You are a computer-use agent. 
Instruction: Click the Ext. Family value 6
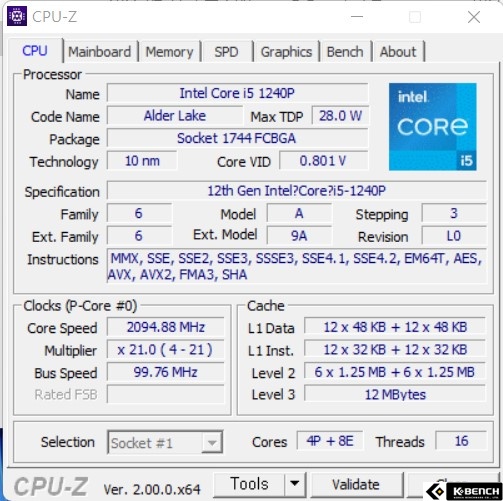(139, 236)
